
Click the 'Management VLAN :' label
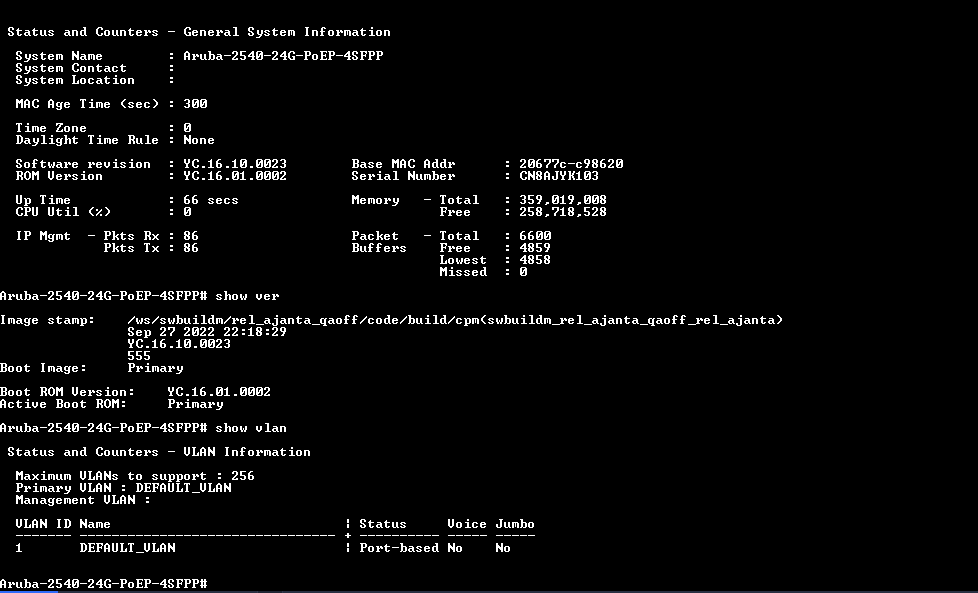[83, 500]
